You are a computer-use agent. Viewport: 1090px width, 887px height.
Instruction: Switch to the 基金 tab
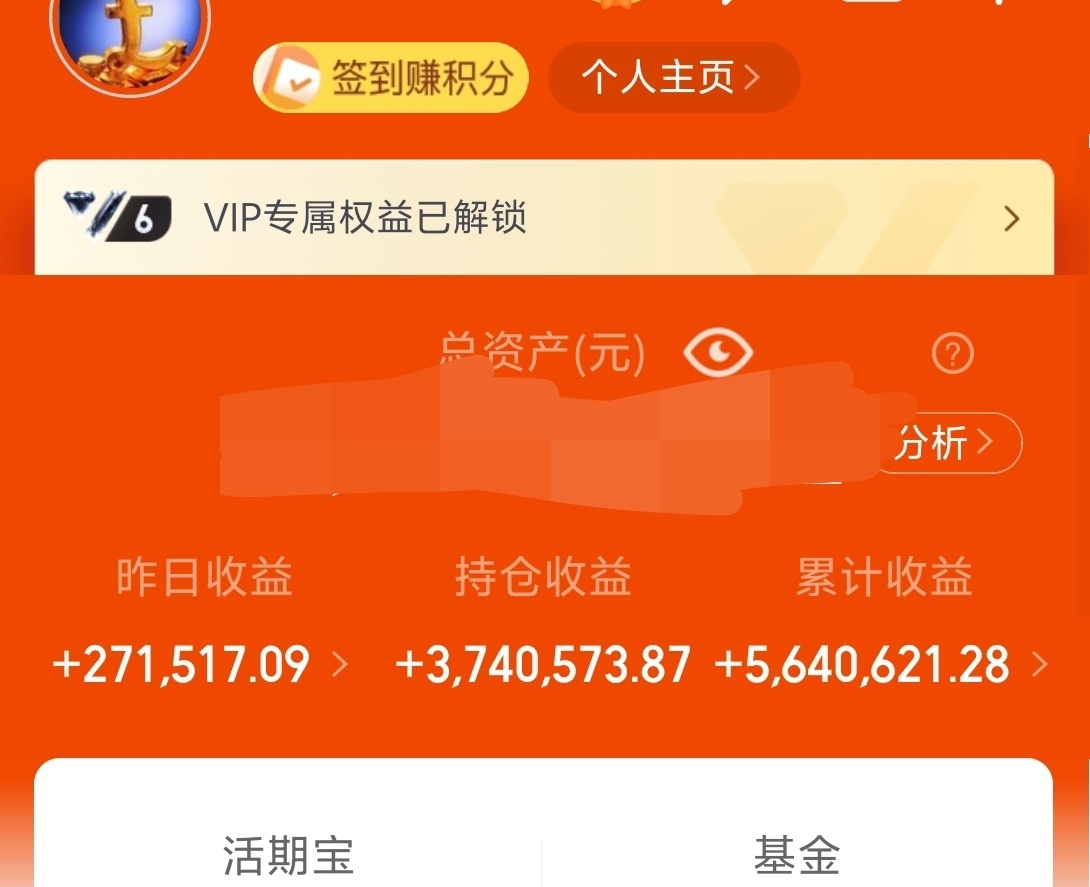point(797,856)
